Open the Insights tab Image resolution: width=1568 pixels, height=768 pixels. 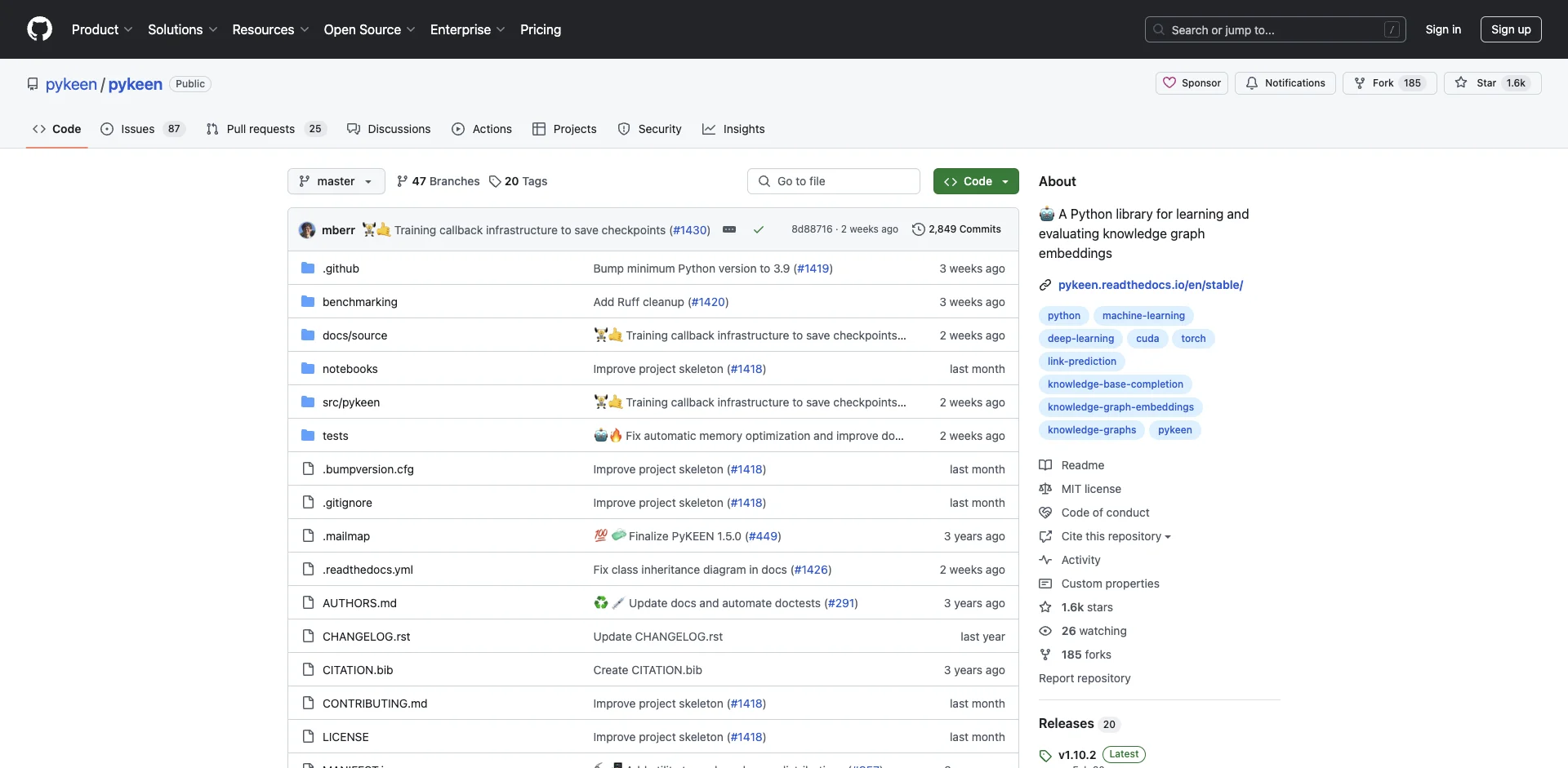coord(733,129)
